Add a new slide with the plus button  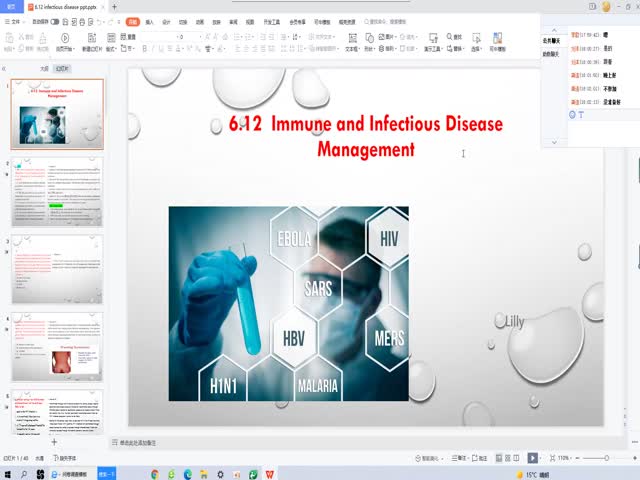[x=54, y=442]
